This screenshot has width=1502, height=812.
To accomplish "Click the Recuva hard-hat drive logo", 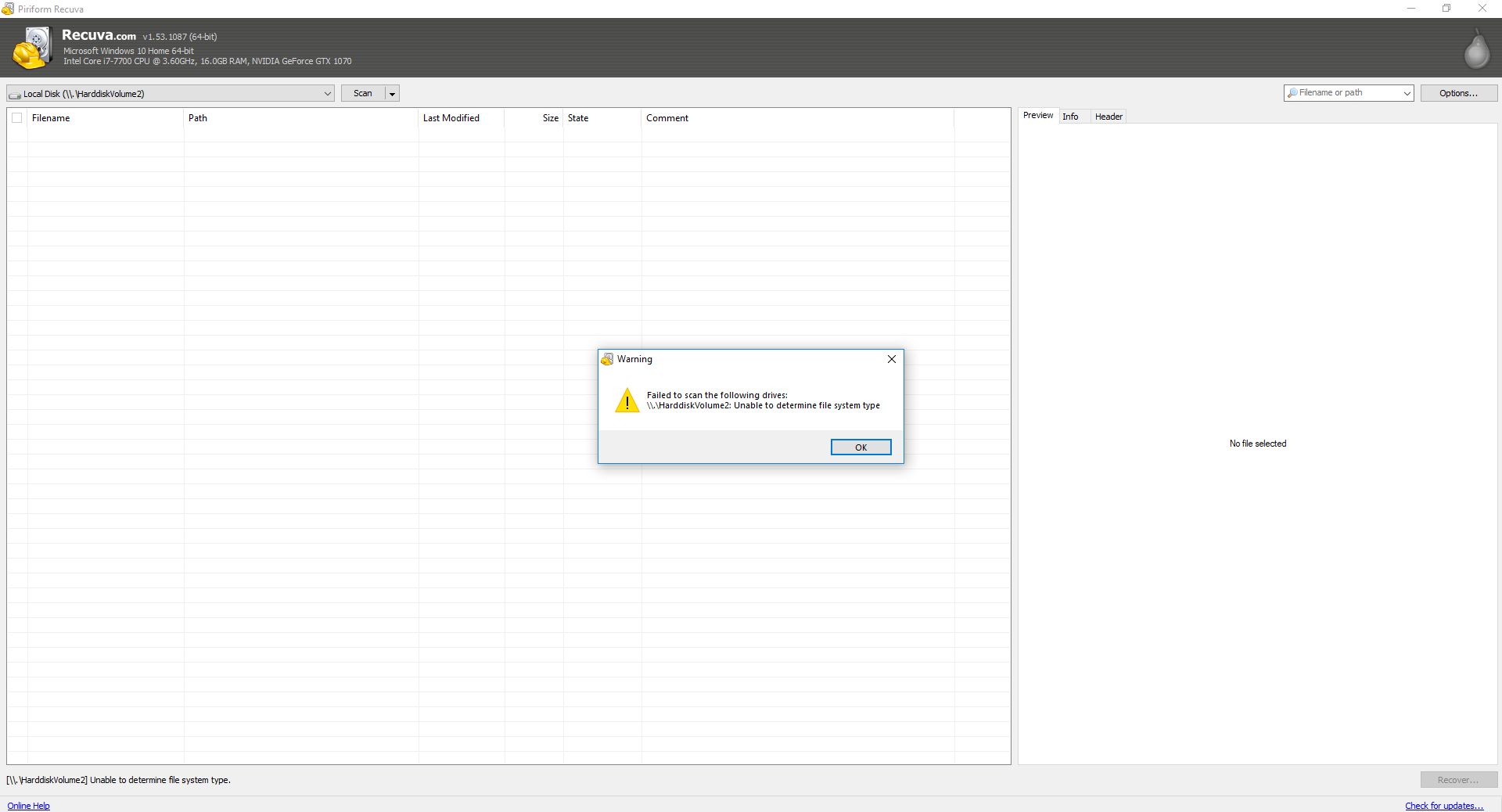I will tap(33, 48).
